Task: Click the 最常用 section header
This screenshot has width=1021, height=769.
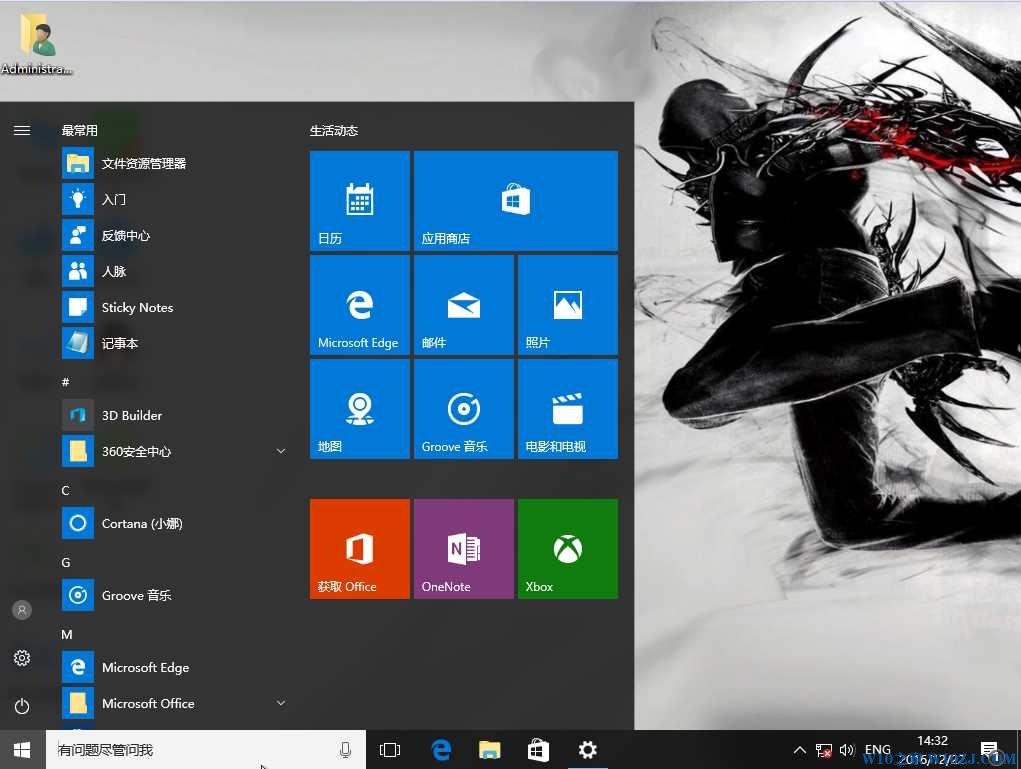Action: click(x=79, y=130)
